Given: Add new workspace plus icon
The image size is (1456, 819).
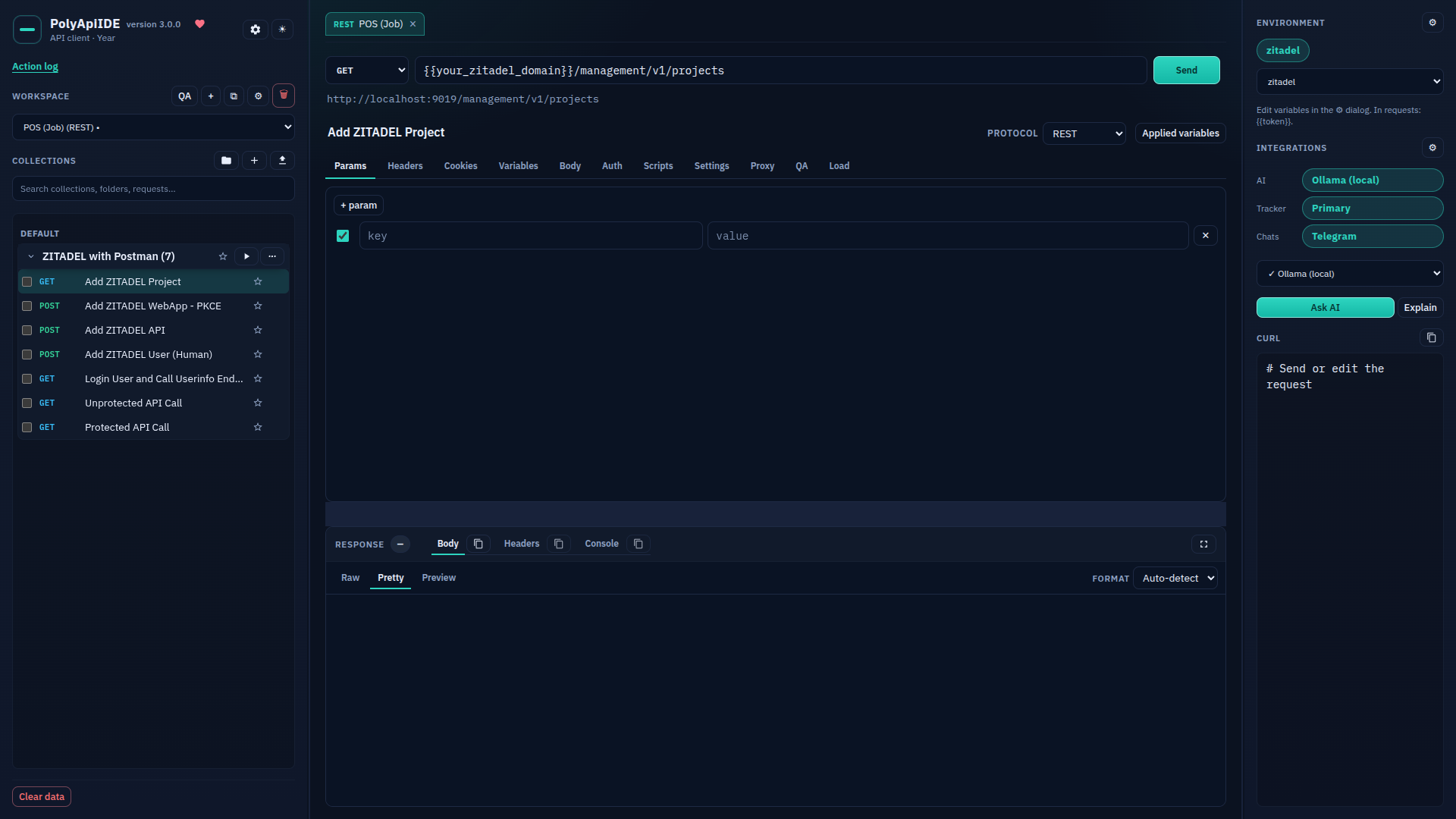Looking at the screenshot, I should click(x=211, y=96).
